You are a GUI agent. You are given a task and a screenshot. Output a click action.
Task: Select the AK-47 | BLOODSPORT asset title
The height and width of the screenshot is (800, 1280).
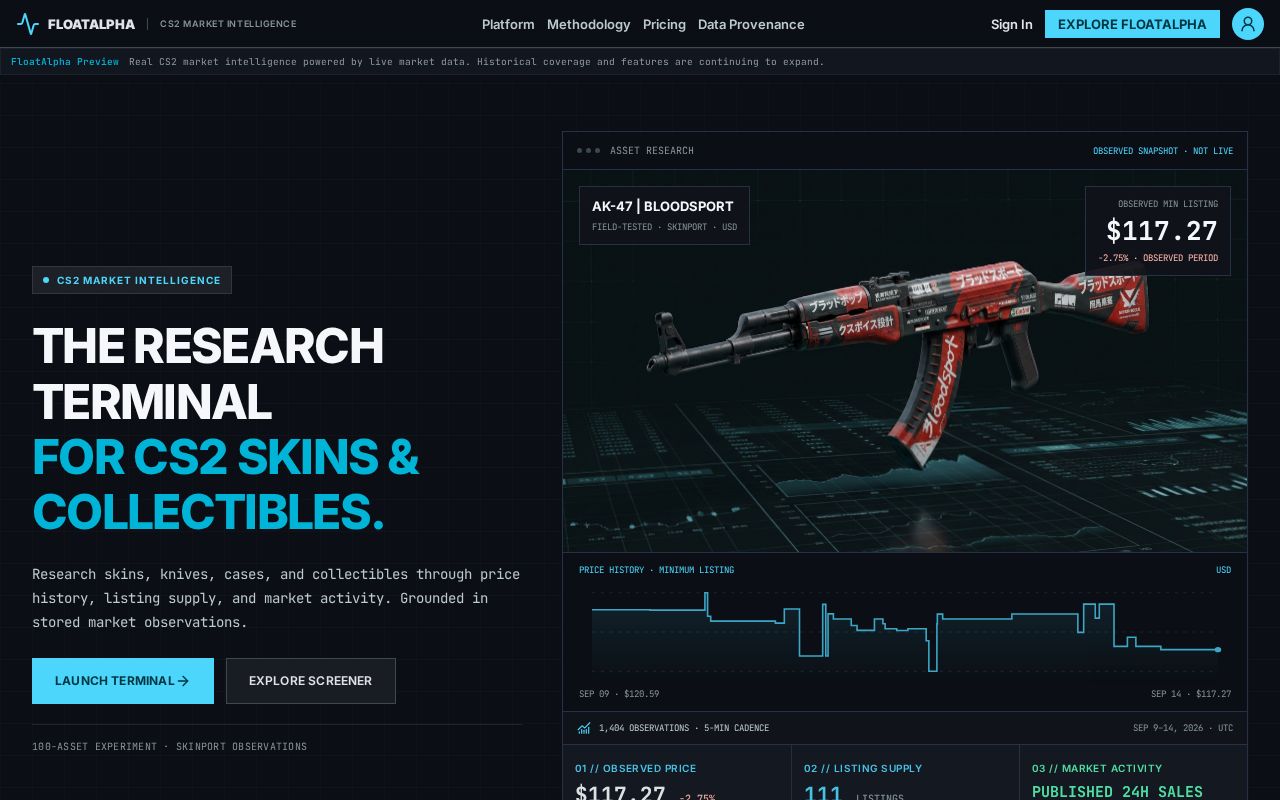pyautogui.click(x=663, y=206)
